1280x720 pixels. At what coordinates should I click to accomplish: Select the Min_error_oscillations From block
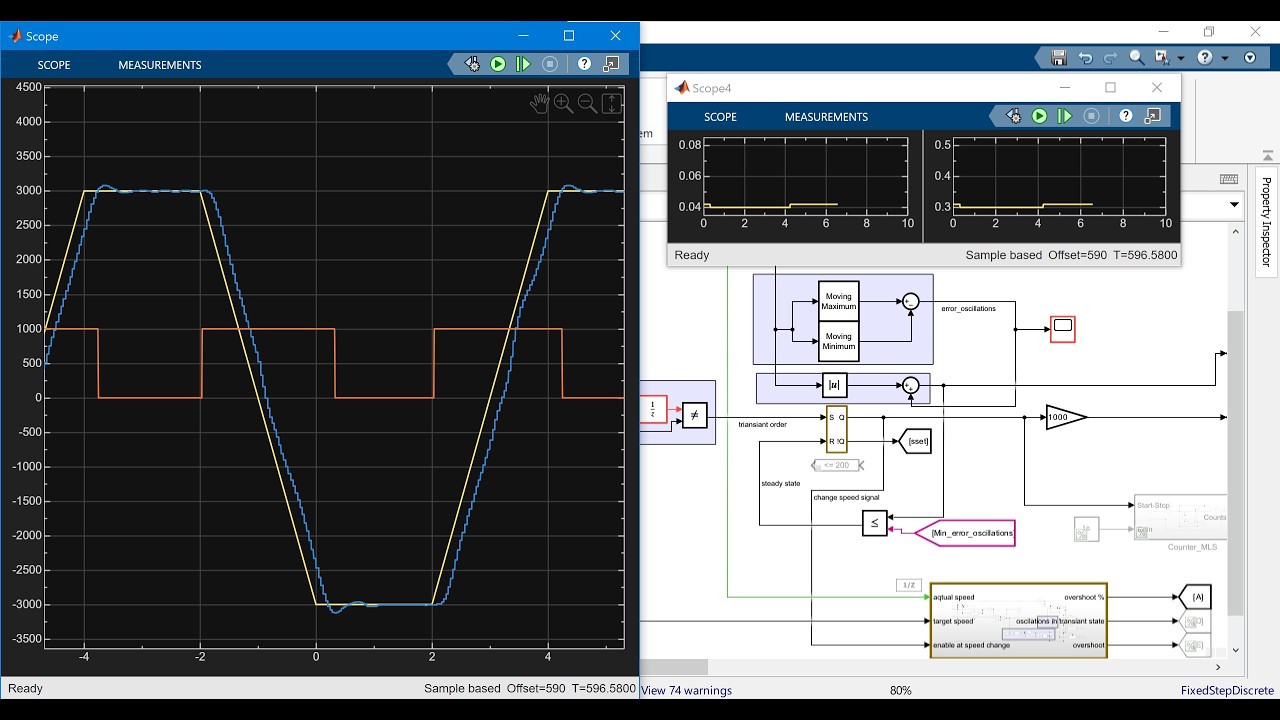click(x=965, y=533)
